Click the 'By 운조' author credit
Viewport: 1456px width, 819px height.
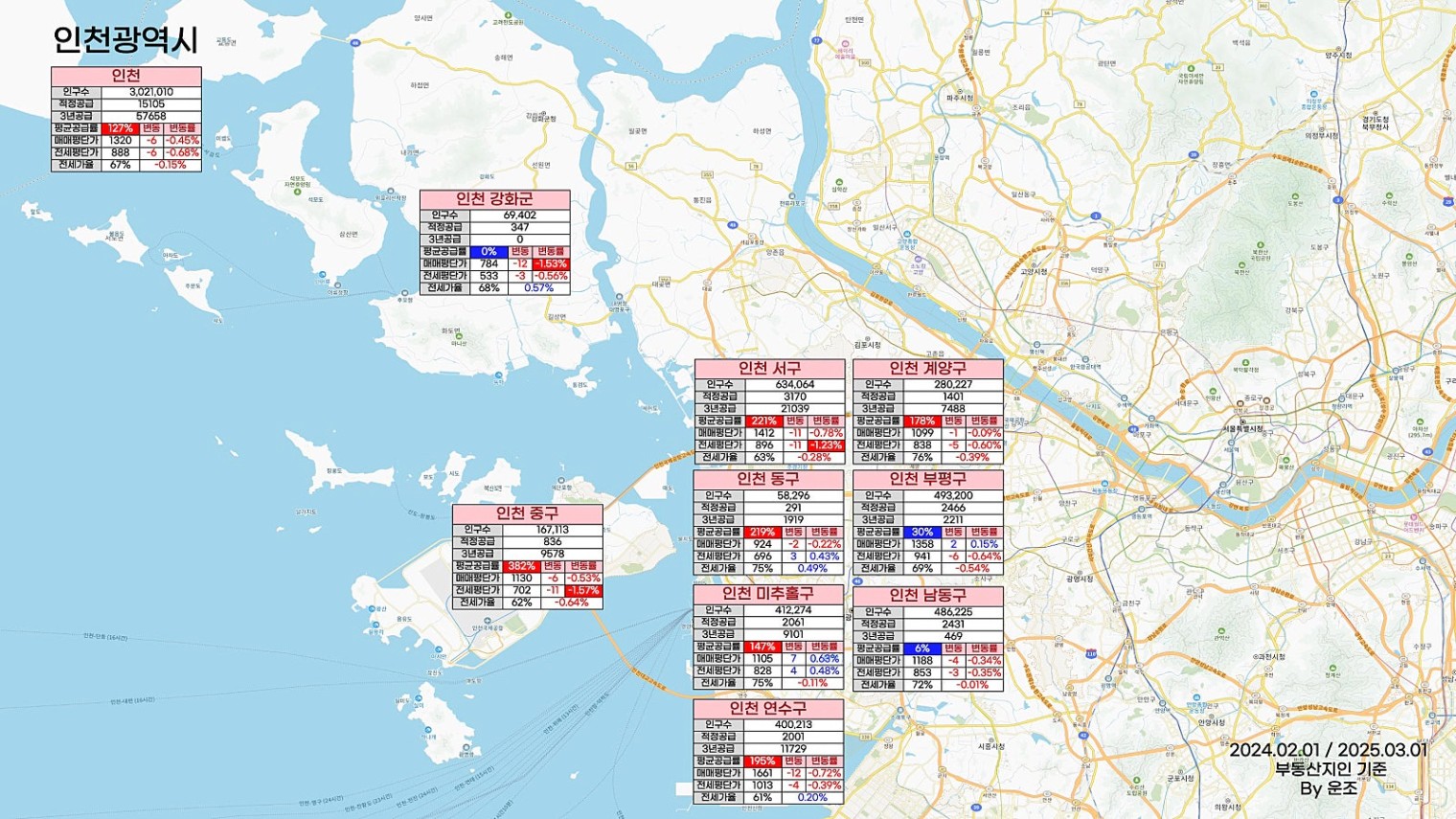pyautogui.click(x=1330, y=789)
